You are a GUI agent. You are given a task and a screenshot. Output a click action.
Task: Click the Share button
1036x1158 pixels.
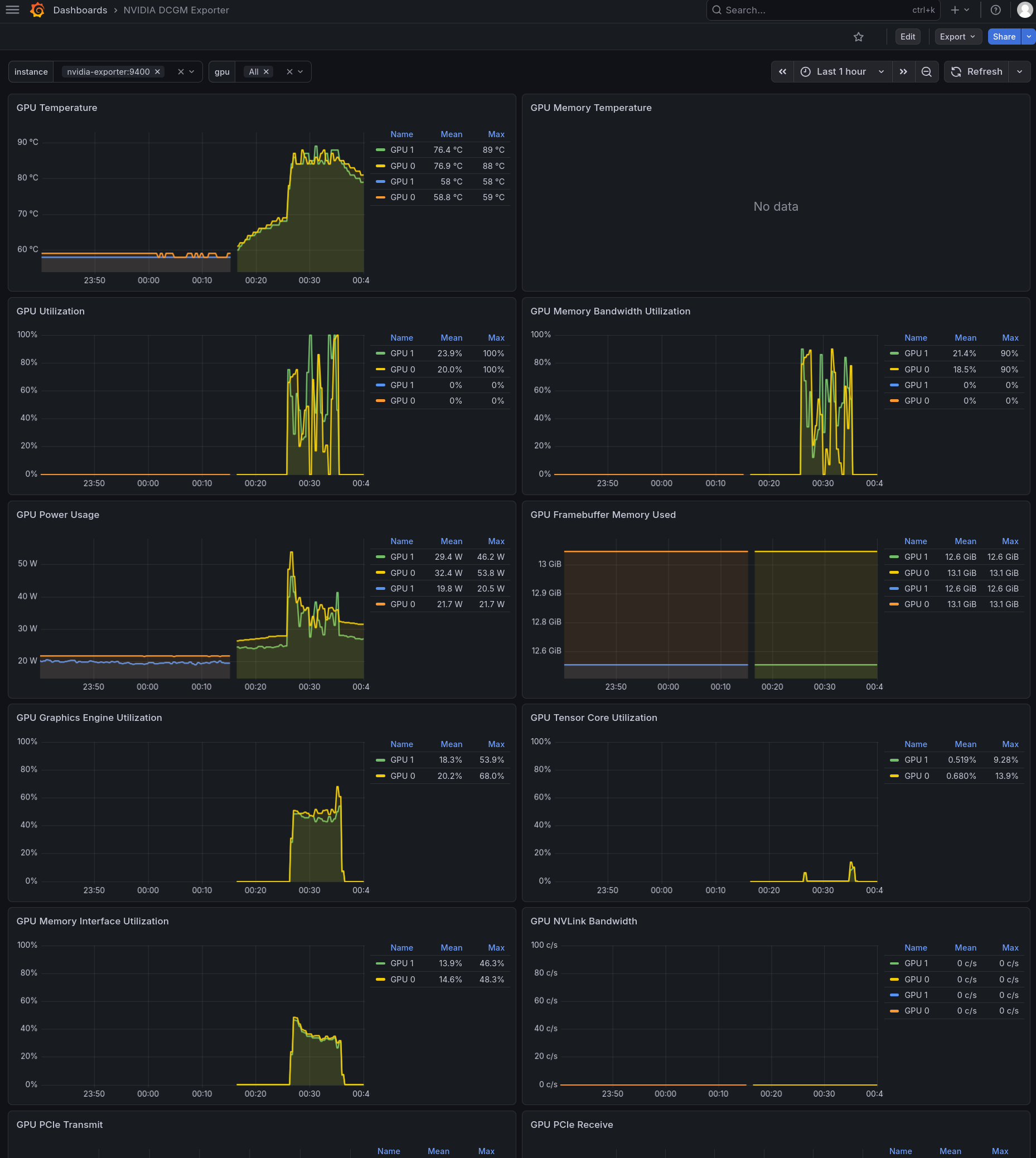pos(1004,37)
